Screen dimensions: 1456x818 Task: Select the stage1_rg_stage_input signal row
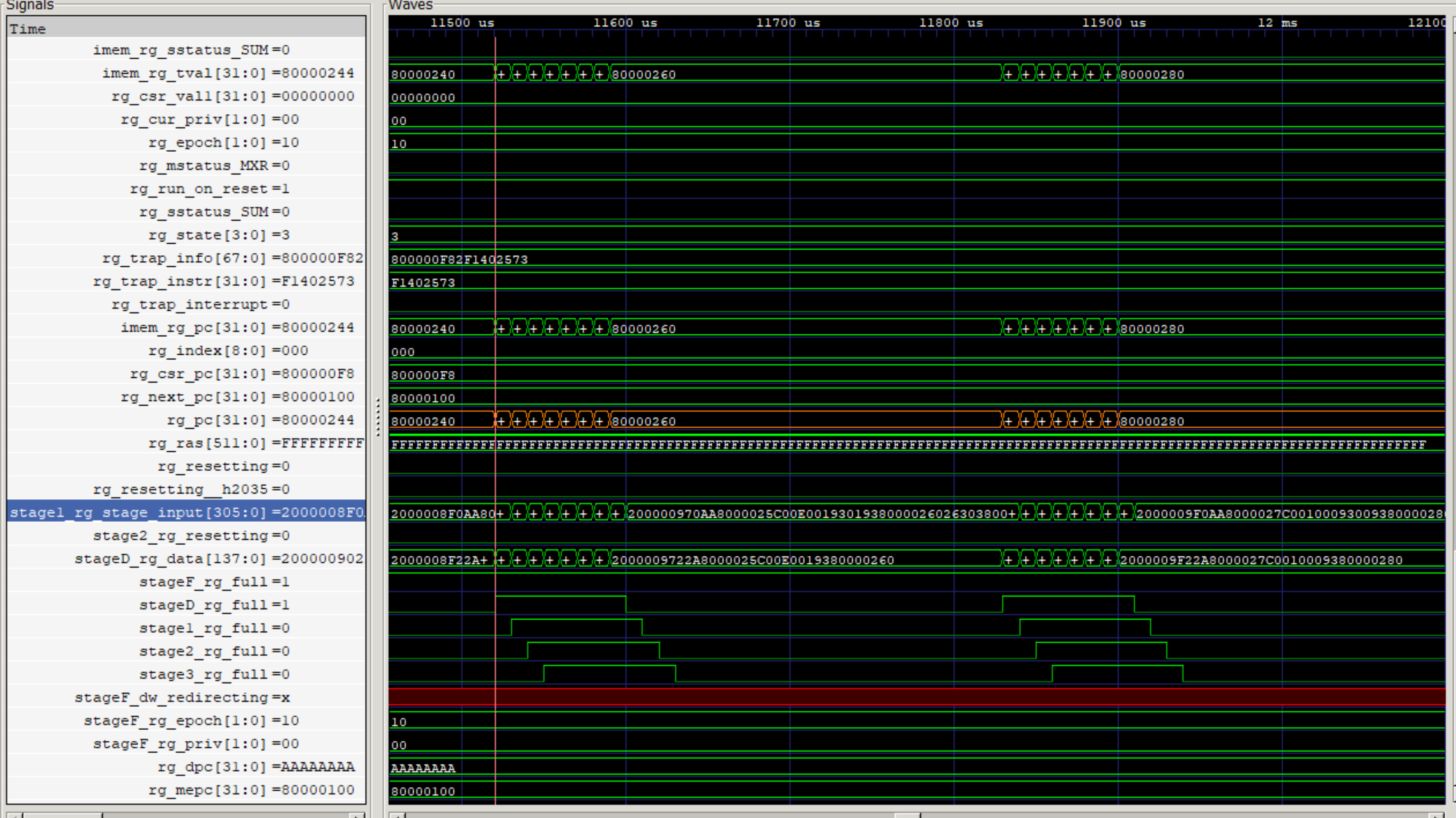(187, 513)
